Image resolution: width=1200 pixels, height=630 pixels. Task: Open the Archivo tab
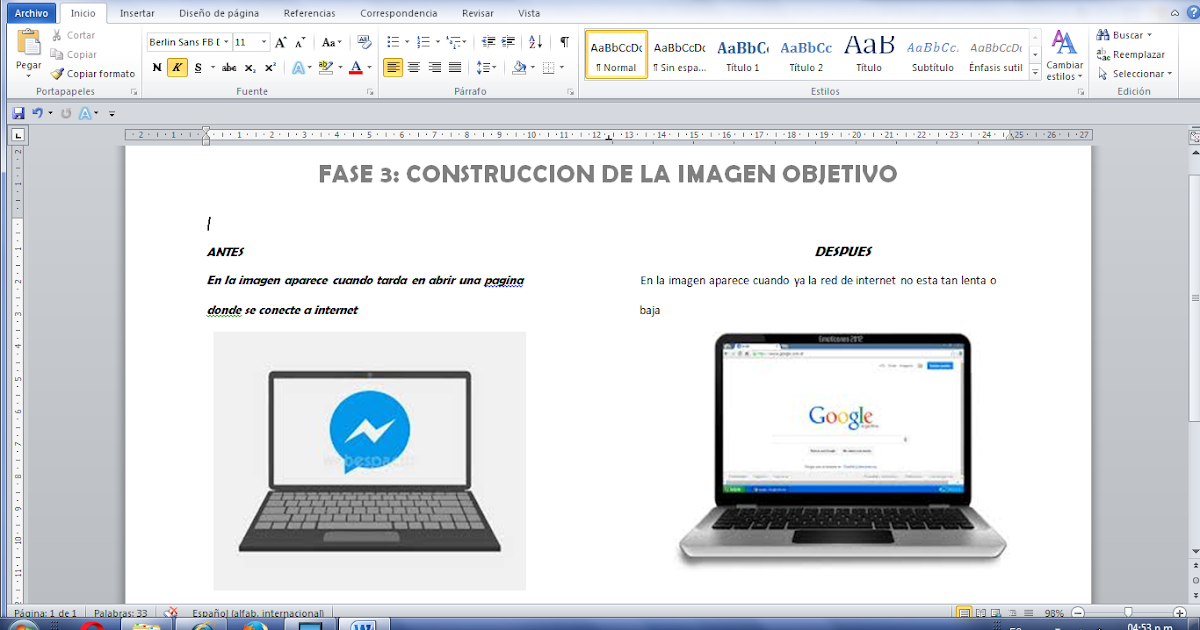[x=30, y=13]
